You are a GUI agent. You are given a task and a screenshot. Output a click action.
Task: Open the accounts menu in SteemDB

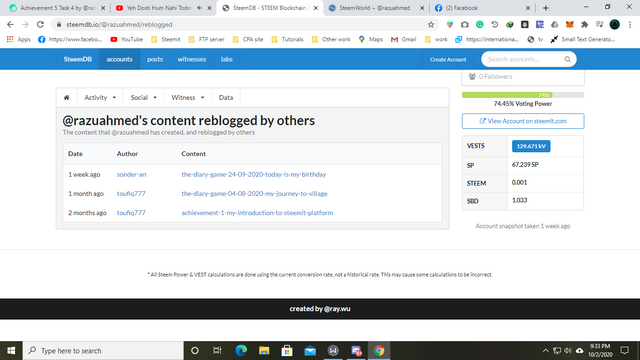coord(119,59)
